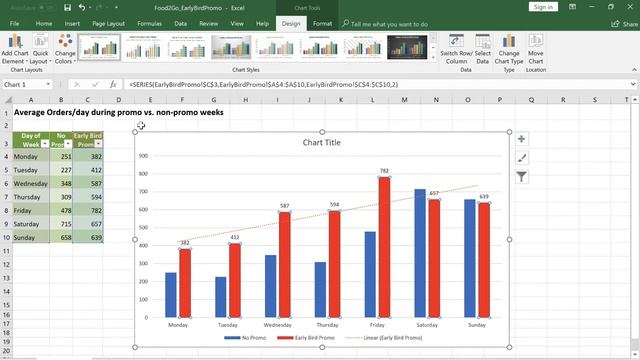Click the chart's top-center resize handle
Image resolution: width=640 pixels, height=360 pixels.
point(322,132)
